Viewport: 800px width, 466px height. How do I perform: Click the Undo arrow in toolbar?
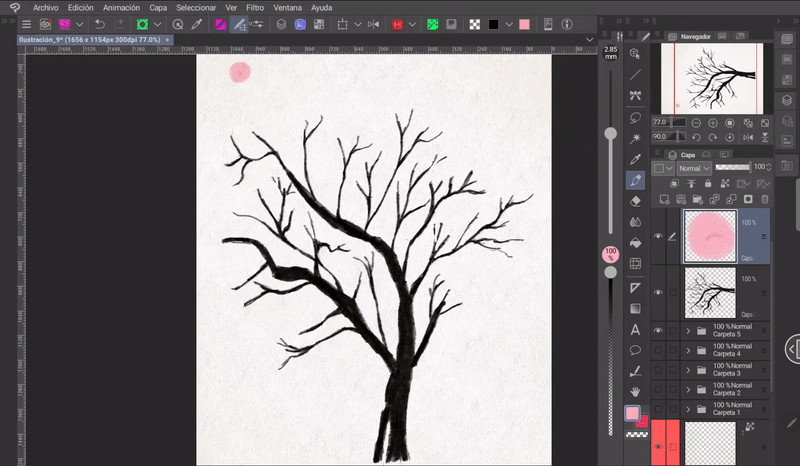tap(100, 24)
